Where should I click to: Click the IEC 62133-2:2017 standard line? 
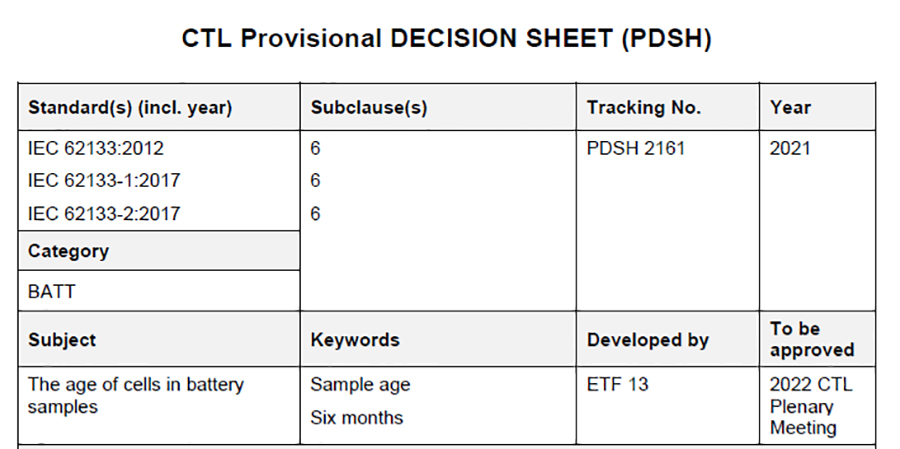[x=104, y=213]
